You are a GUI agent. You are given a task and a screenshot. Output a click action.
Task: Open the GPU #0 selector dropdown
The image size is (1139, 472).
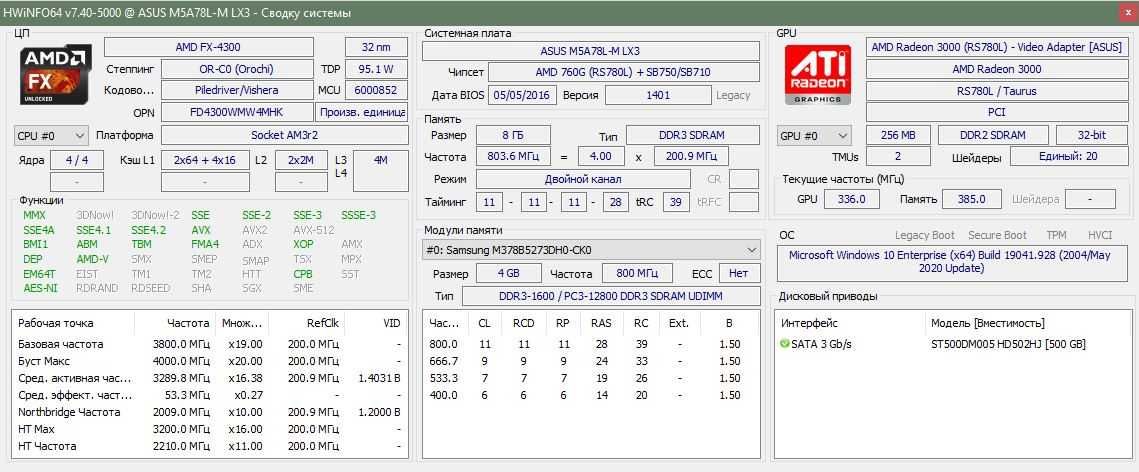coord(814,136)
